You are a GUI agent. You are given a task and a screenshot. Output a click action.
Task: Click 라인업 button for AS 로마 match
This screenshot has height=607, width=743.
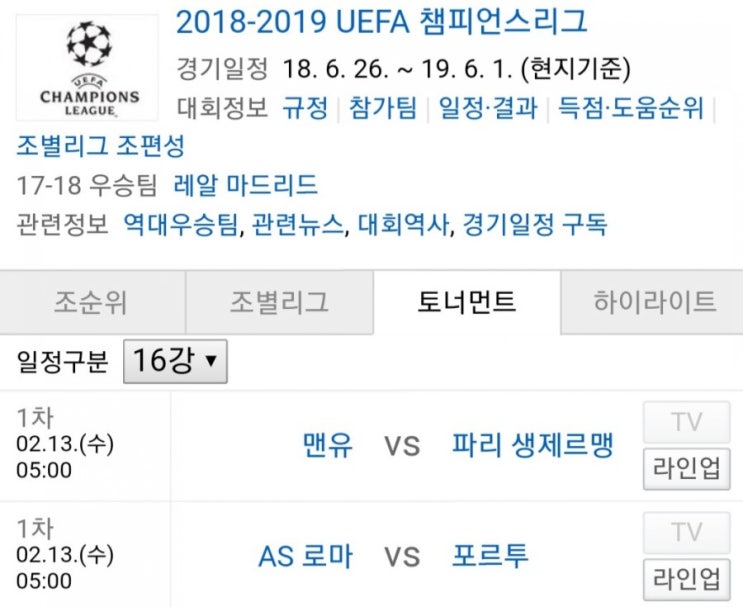point(686,579)
